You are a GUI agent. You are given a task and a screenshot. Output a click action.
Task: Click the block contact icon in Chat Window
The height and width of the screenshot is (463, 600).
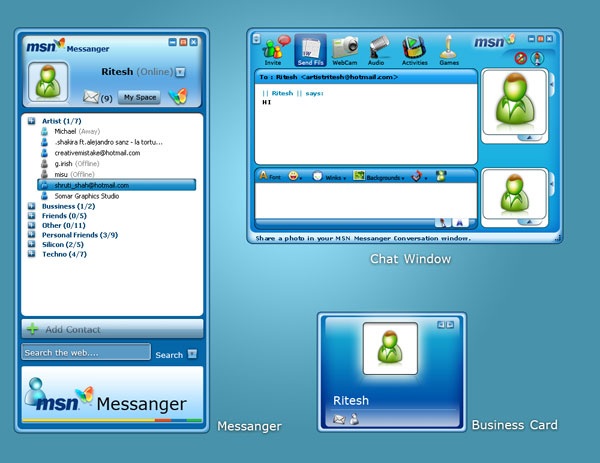click(520, 58)
